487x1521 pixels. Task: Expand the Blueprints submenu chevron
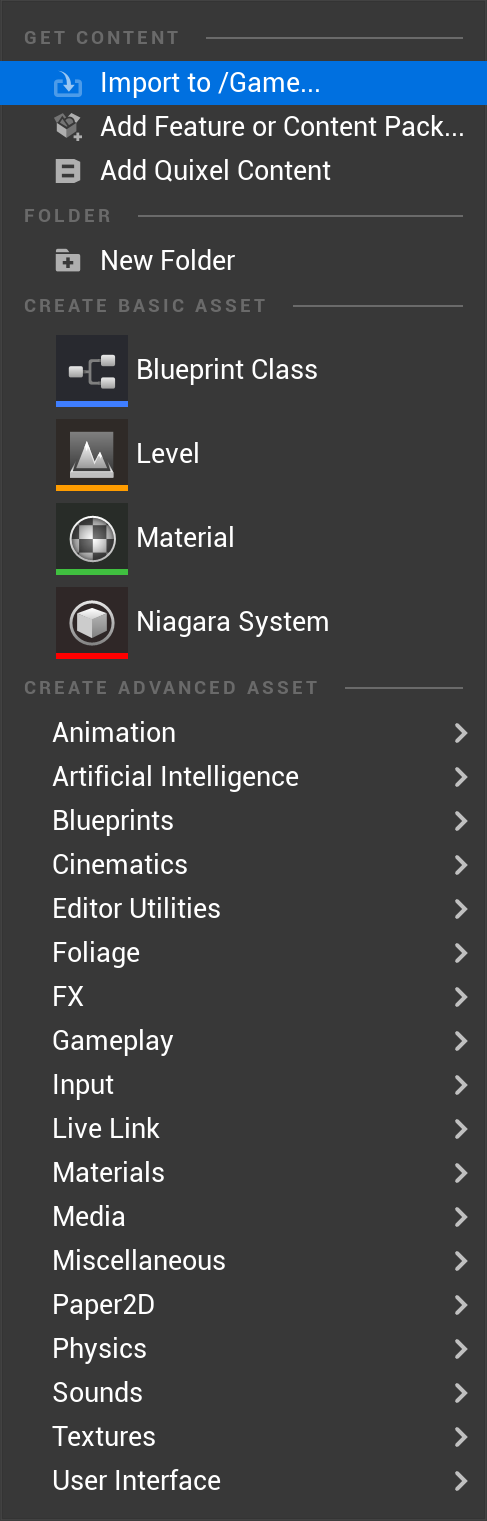click(x=461, y=821)
